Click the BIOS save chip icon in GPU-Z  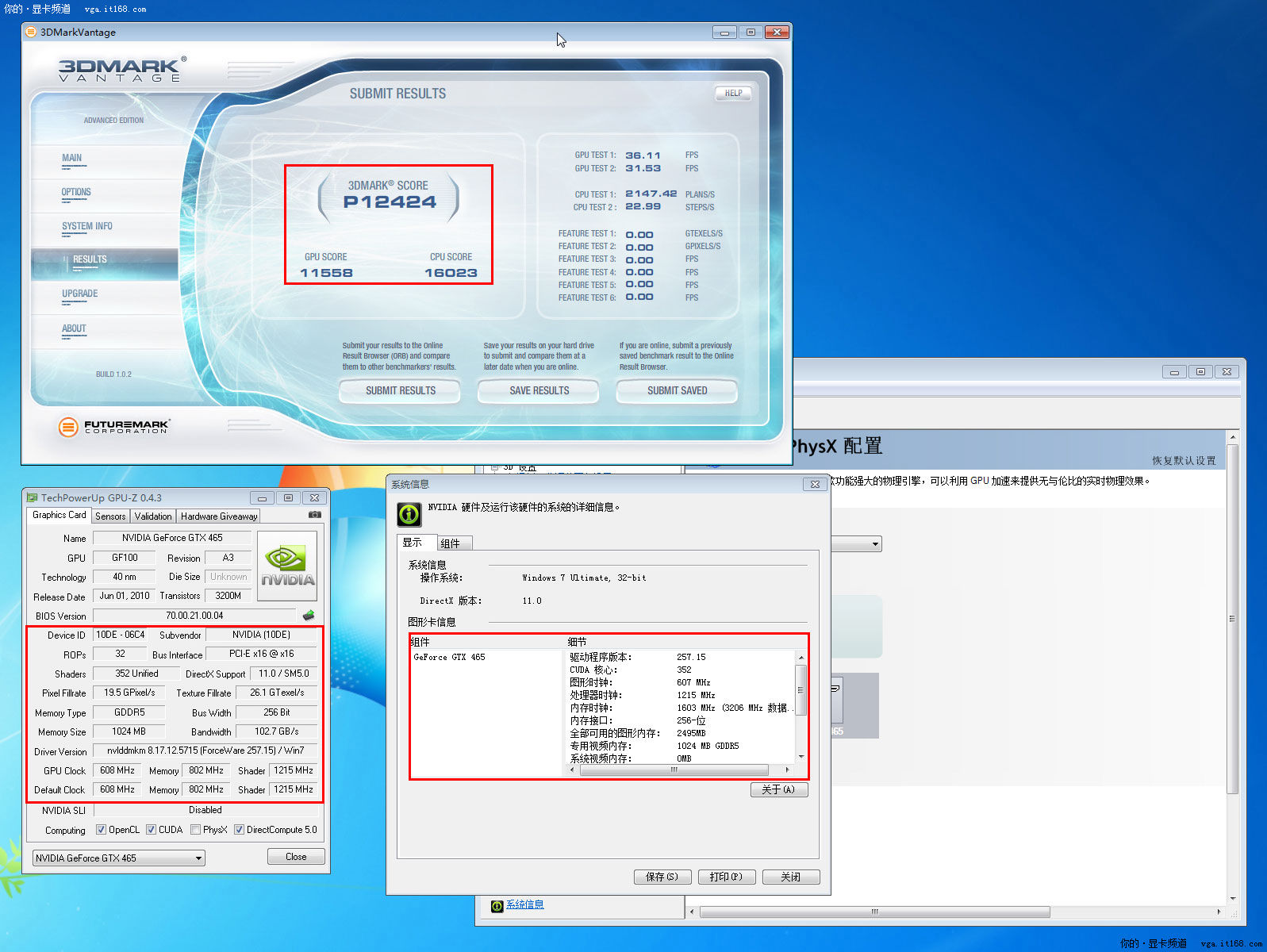point(309,616)
